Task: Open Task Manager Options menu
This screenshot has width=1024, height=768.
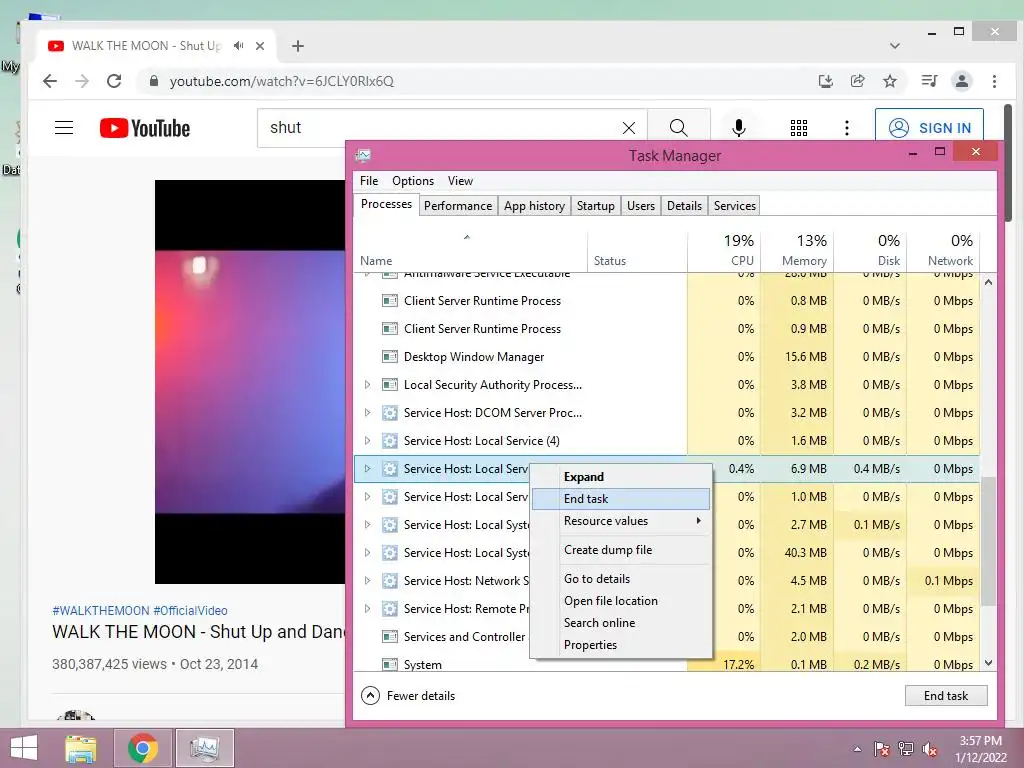Action: pos(413,181)
